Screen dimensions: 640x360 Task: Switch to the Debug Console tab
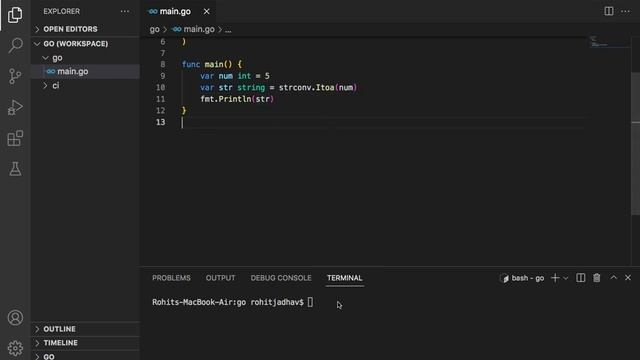(281, 278)
